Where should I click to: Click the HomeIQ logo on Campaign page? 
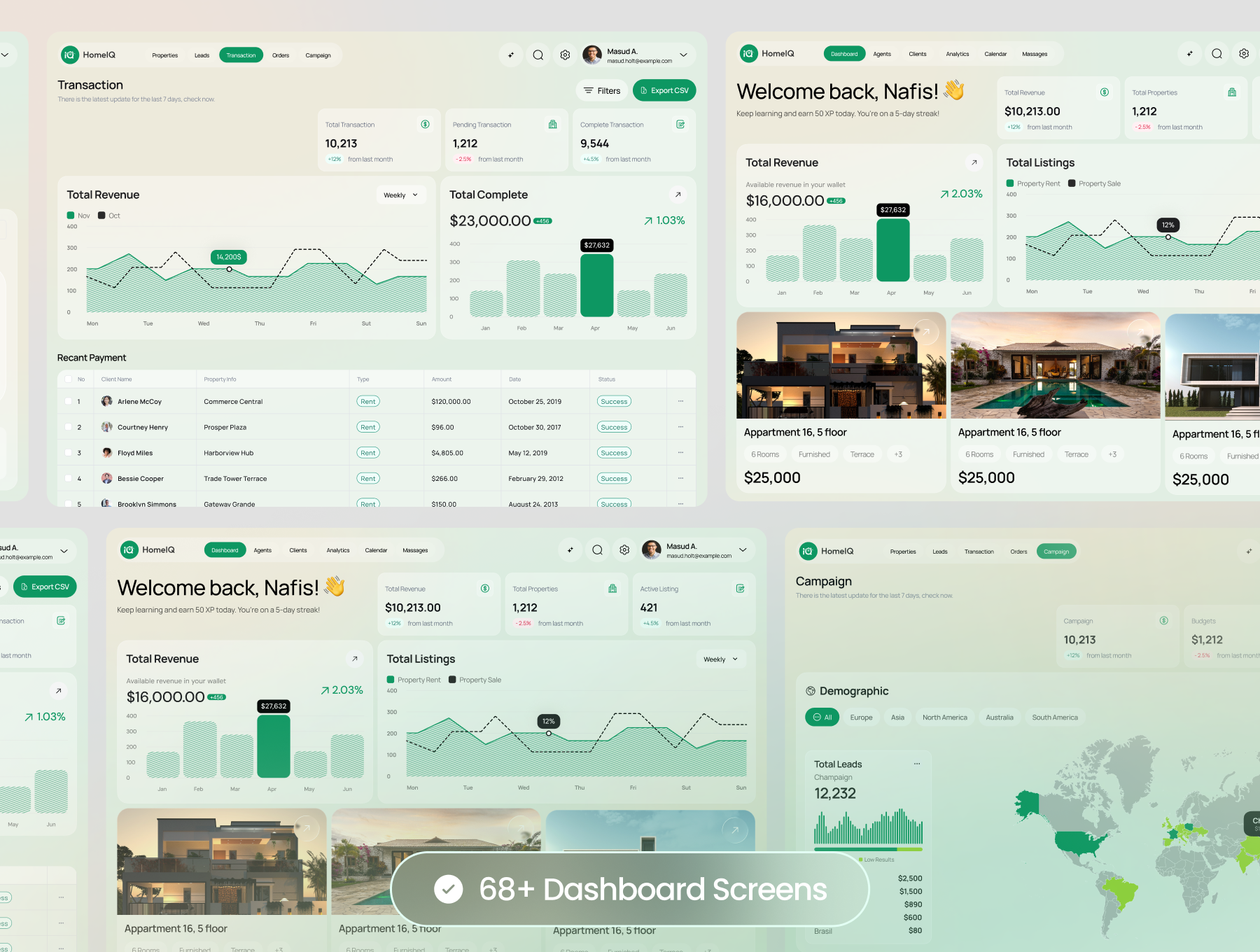pyautogui.click(x=808, y=552)
